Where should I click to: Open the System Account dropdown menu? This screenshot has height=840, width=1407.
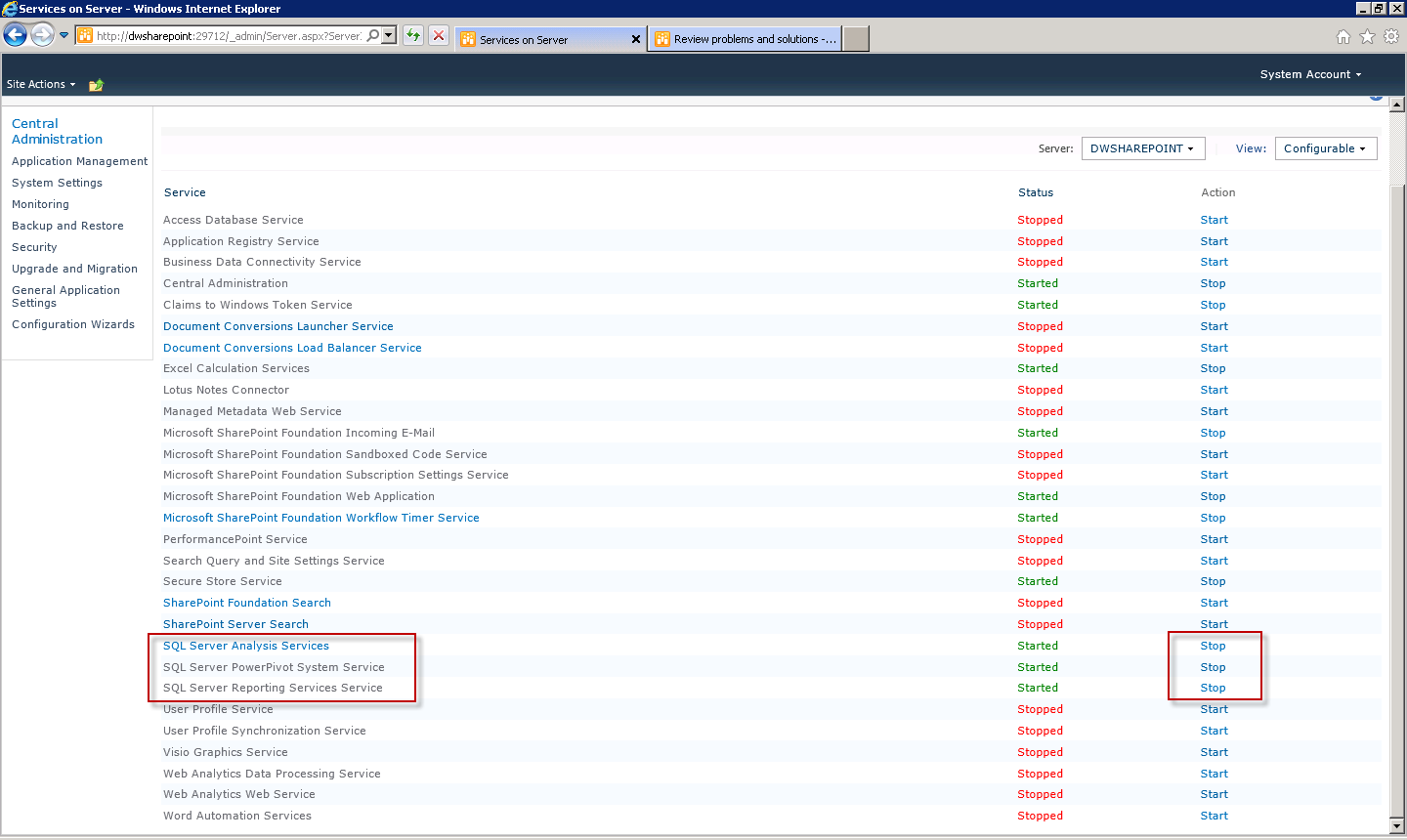[x=1310, y=74]
